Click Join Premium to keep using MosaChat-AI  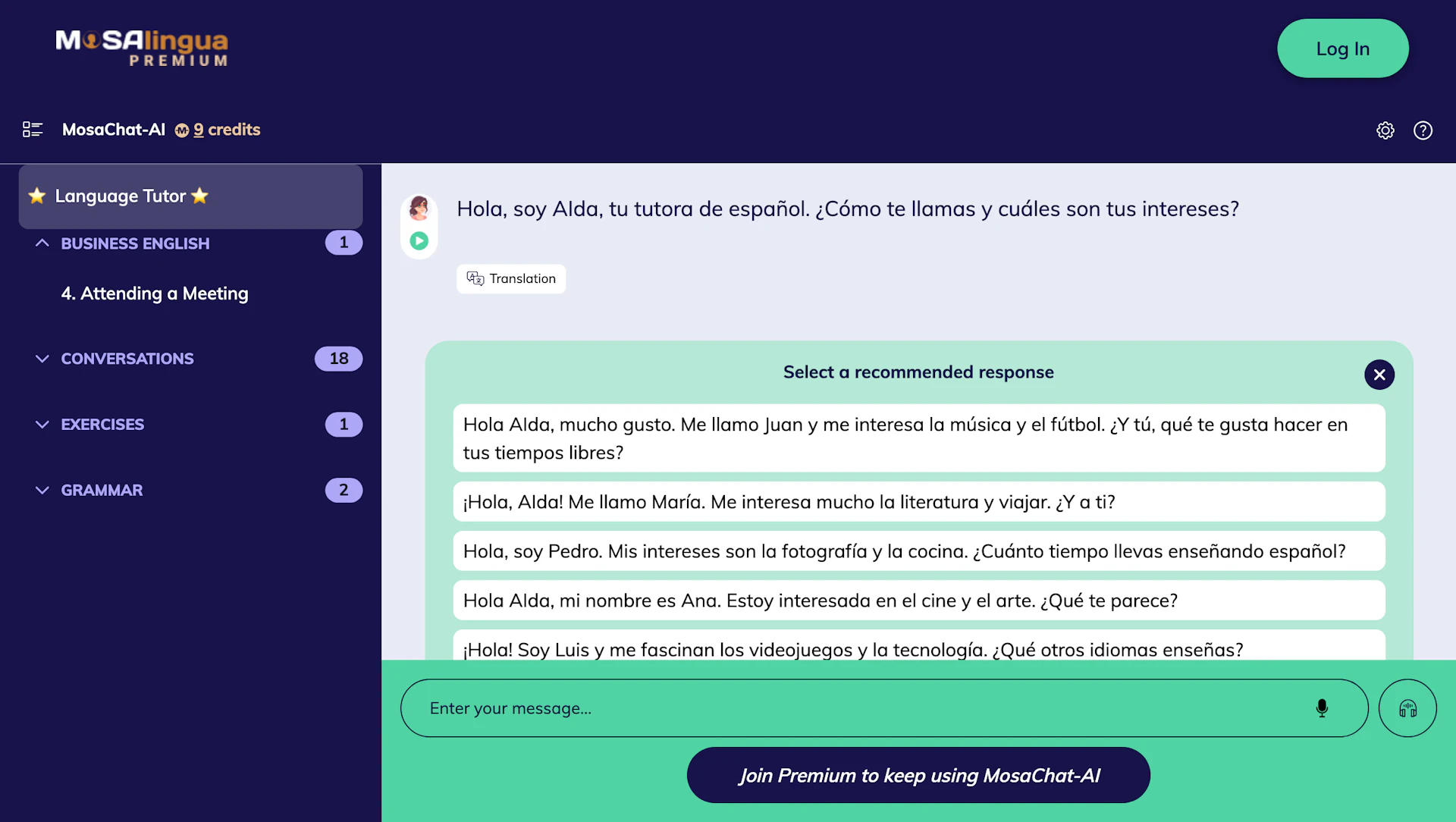click(918, 775)
